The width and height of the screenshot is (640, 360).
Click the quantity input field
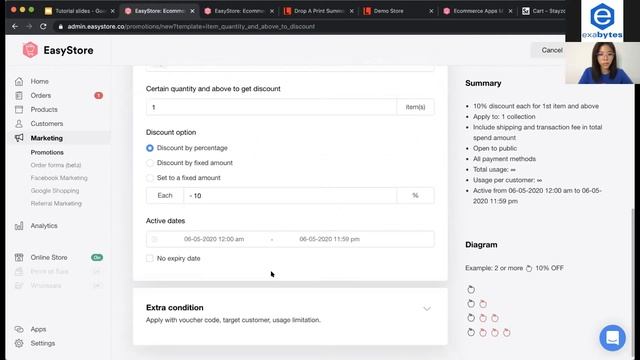point(271,107)
